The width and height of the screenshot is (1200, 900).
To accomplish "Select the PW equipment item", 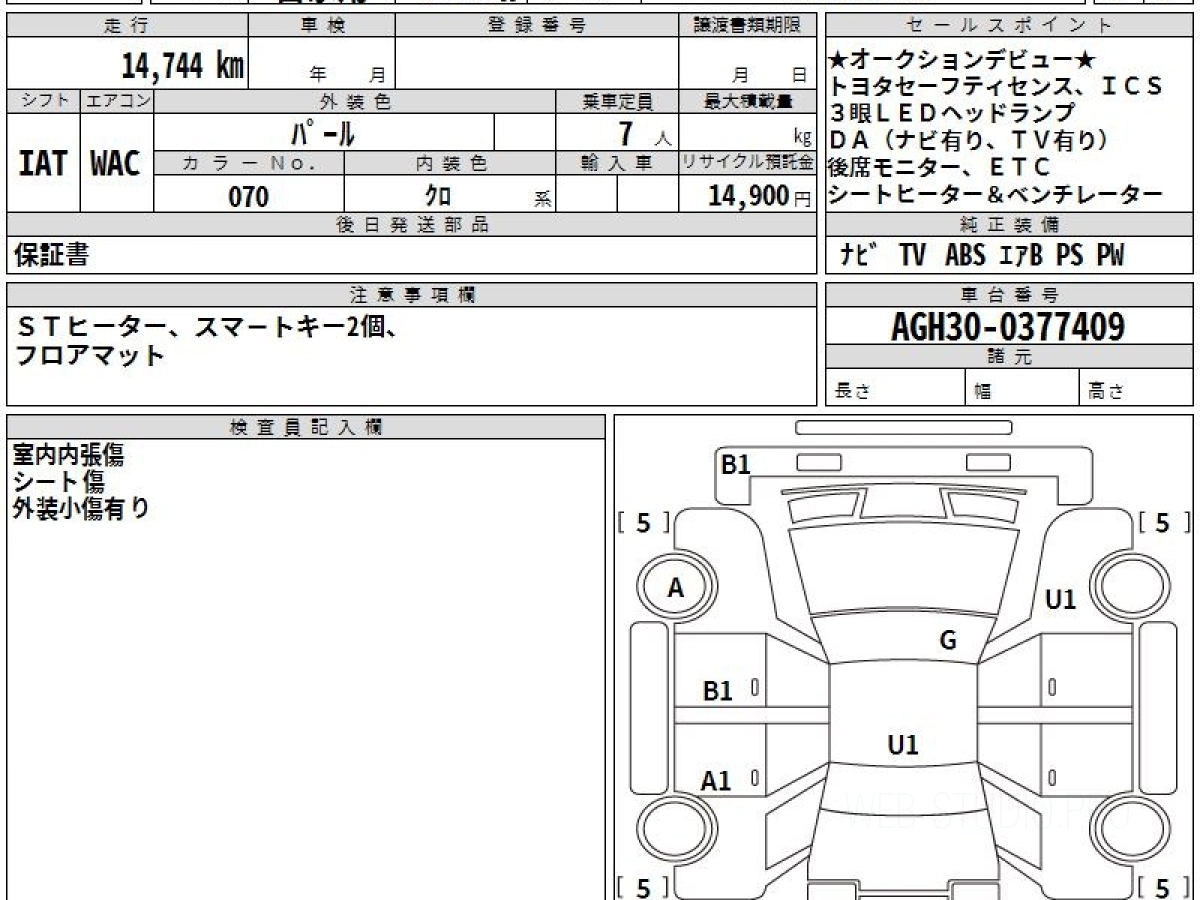I will [x=1110, y=255].
